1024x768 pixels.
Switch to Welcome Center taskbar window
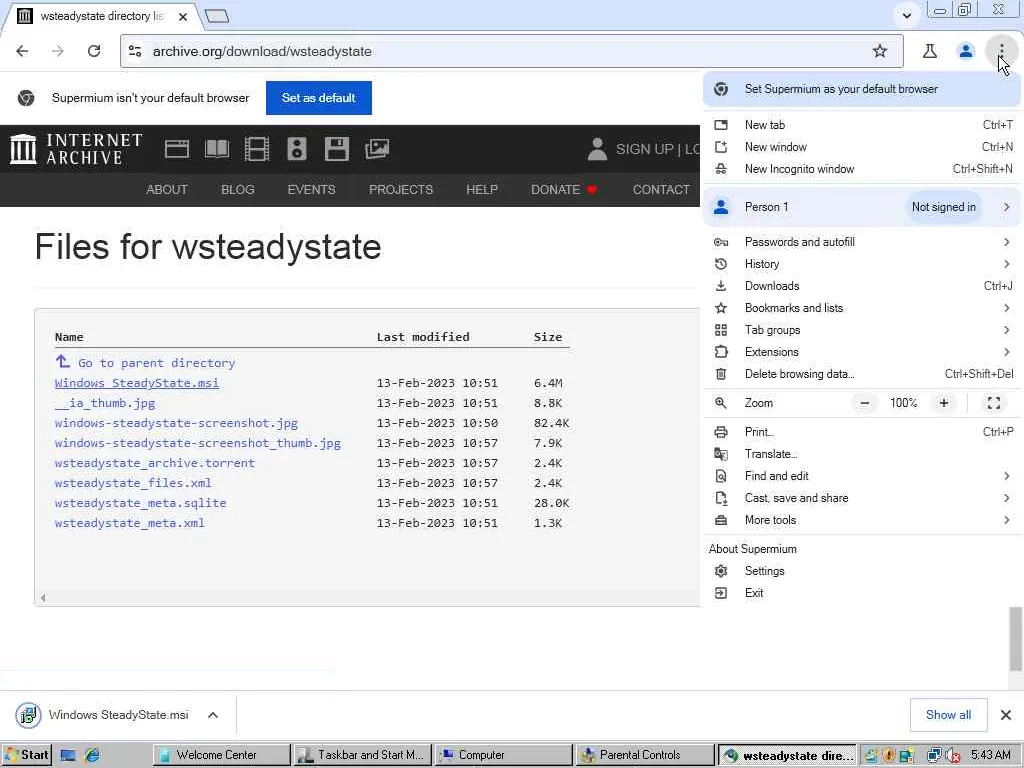coord(221,755)
